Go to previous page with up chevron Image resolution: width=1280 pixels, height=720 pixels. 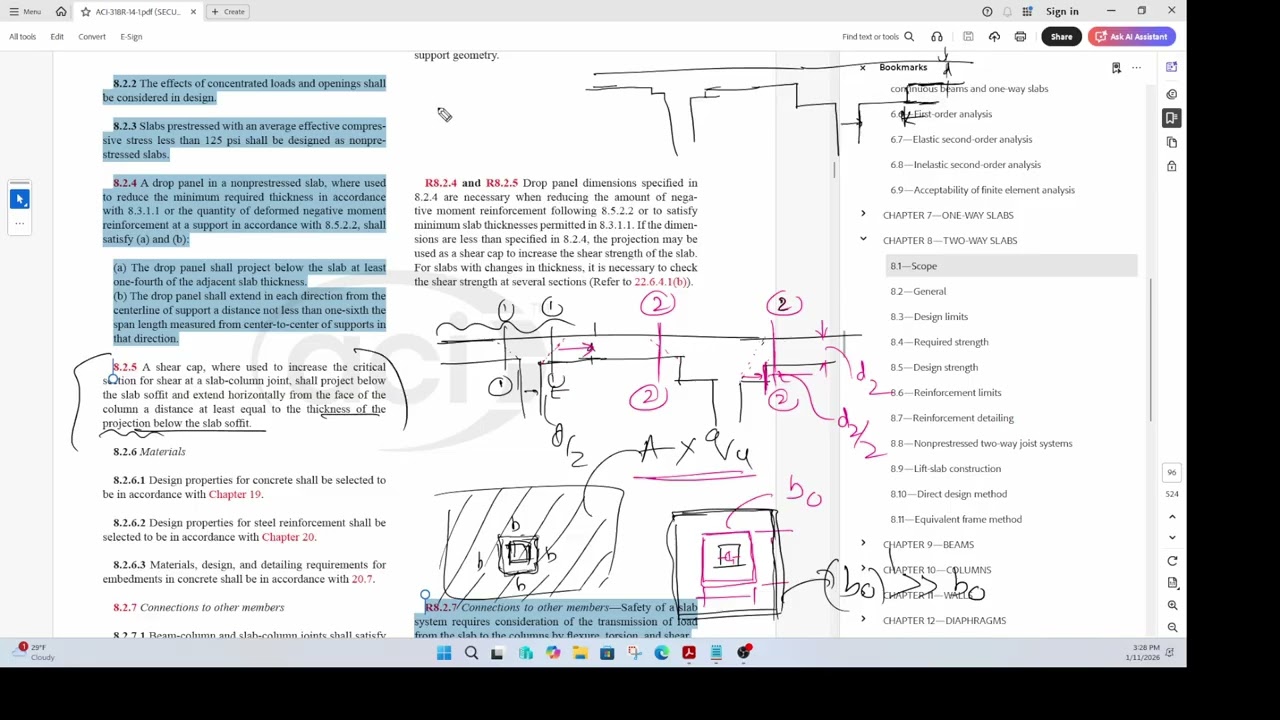tap(1172, 517)
